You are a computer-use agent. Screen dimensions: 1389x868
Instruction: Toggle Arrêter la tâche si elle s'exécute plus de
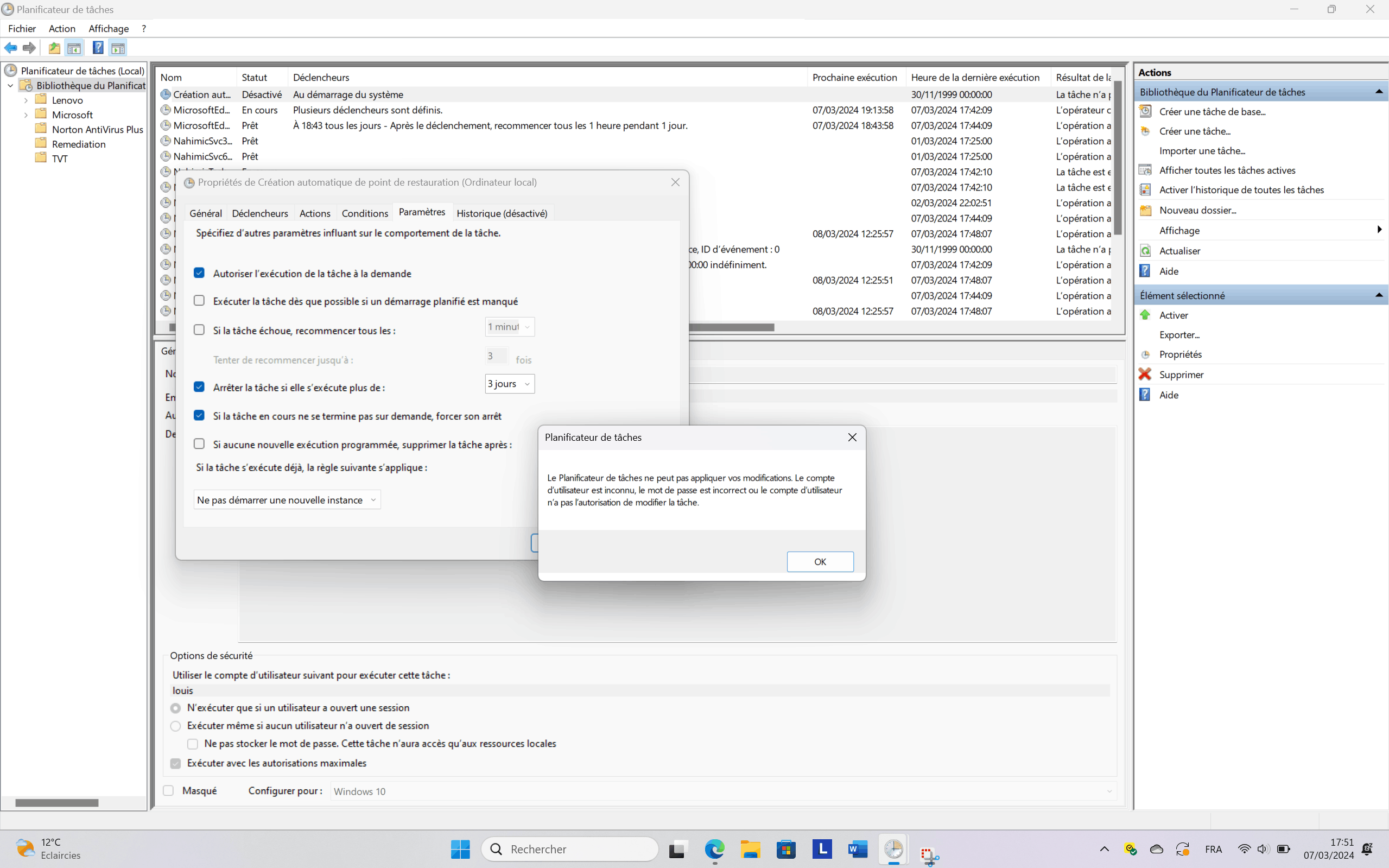(199, 387)
